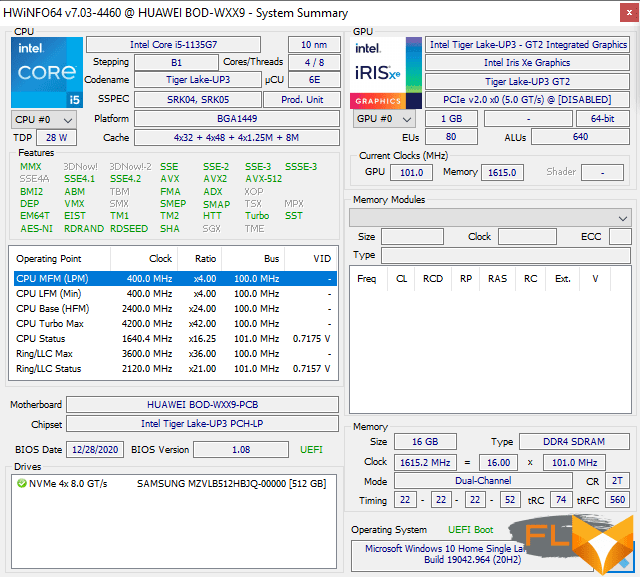Select the CPU MFM (LPM) row

click(x=175, y=279)
